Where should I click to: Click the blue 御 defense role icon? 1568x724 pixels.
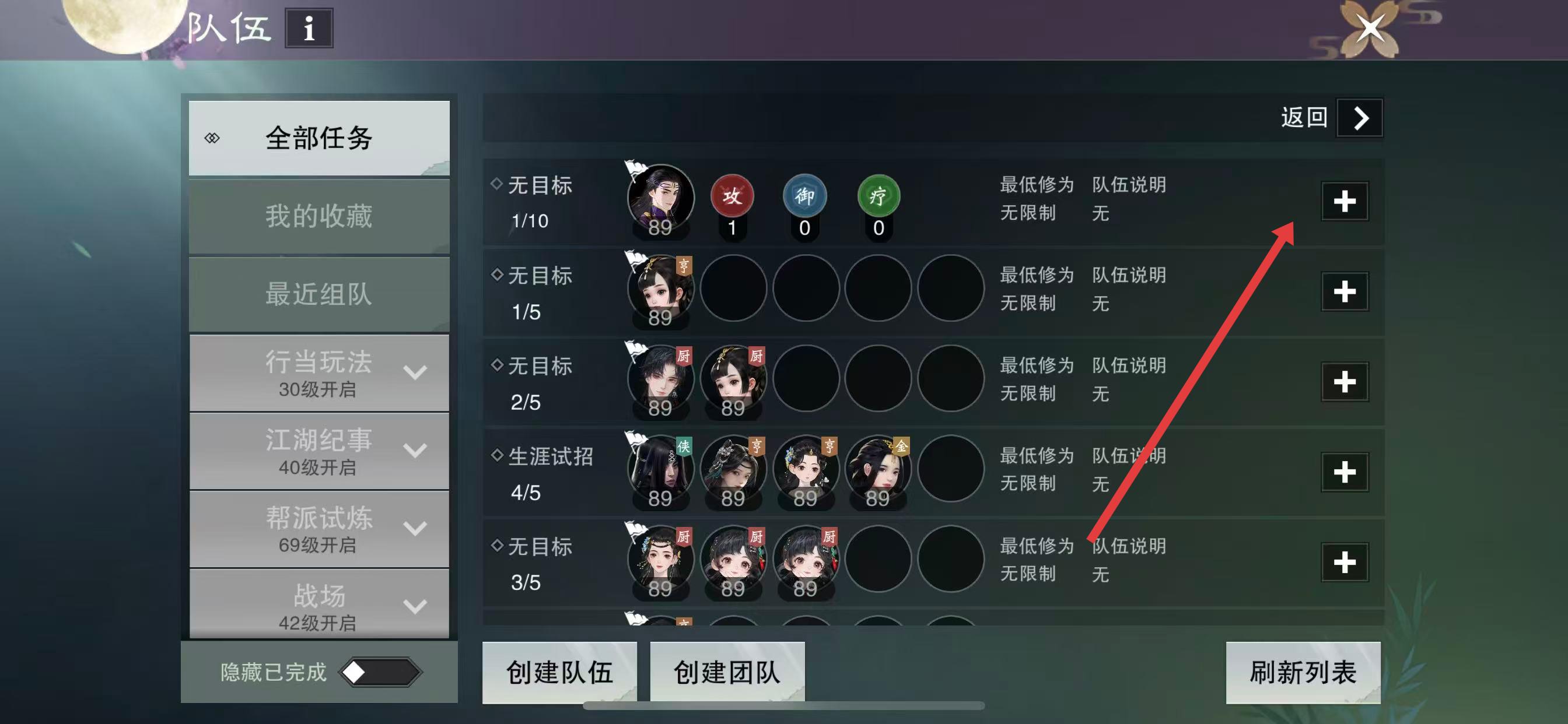pos(804,196)
